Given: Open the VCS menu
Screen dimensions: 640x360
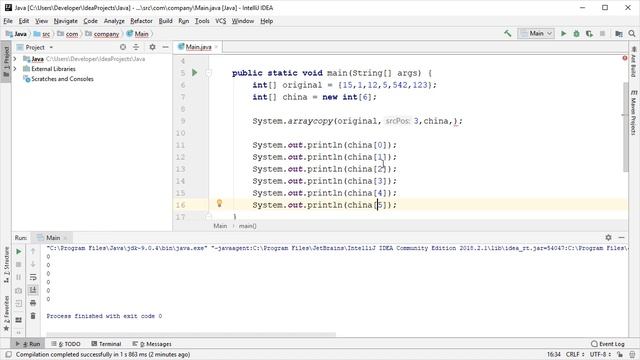Looking at the screenshot, I should (220, 21).
